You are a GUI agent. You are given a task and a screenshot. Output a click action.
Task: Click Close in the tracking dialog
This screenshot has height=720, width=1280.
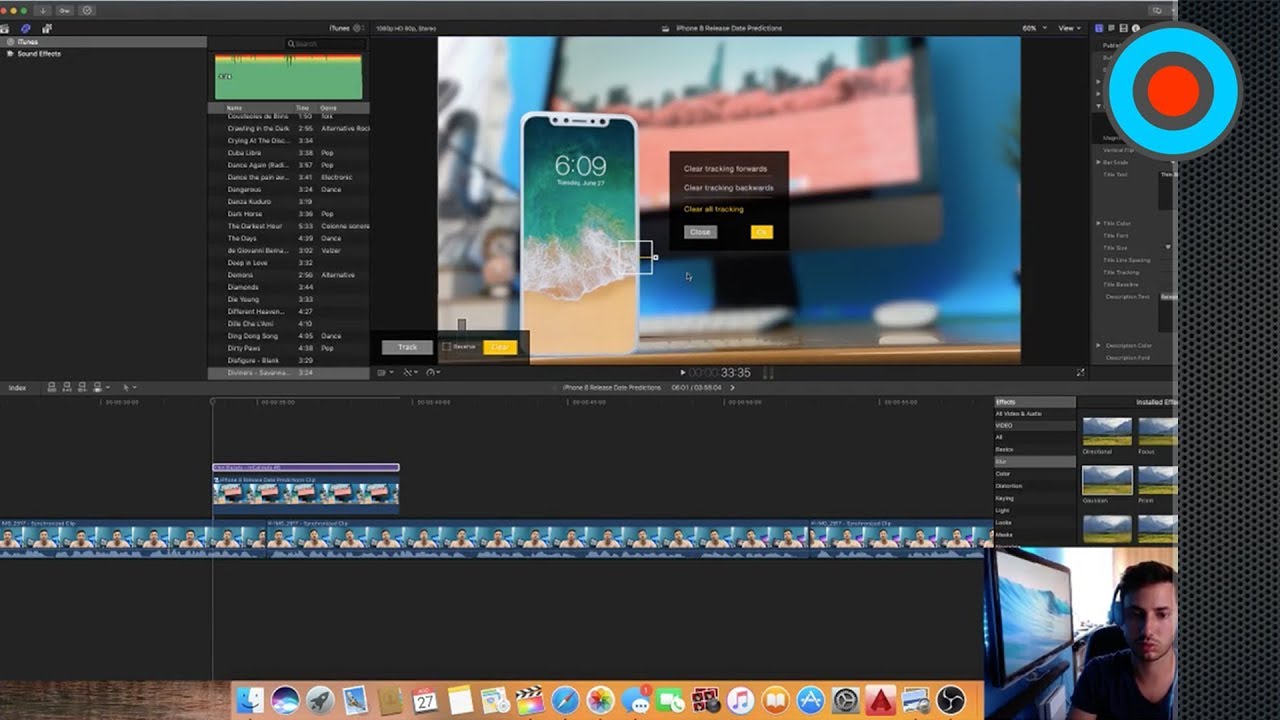coord(701,232)
